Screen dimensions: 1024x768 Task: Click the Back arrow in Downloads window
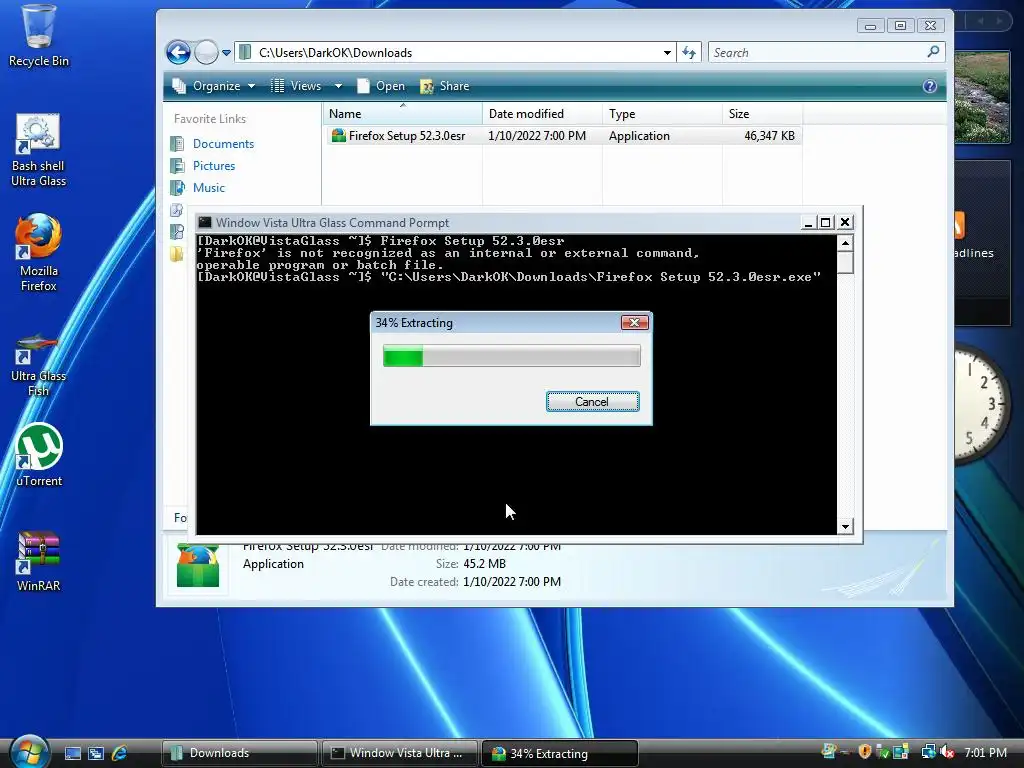pos(178,52)
